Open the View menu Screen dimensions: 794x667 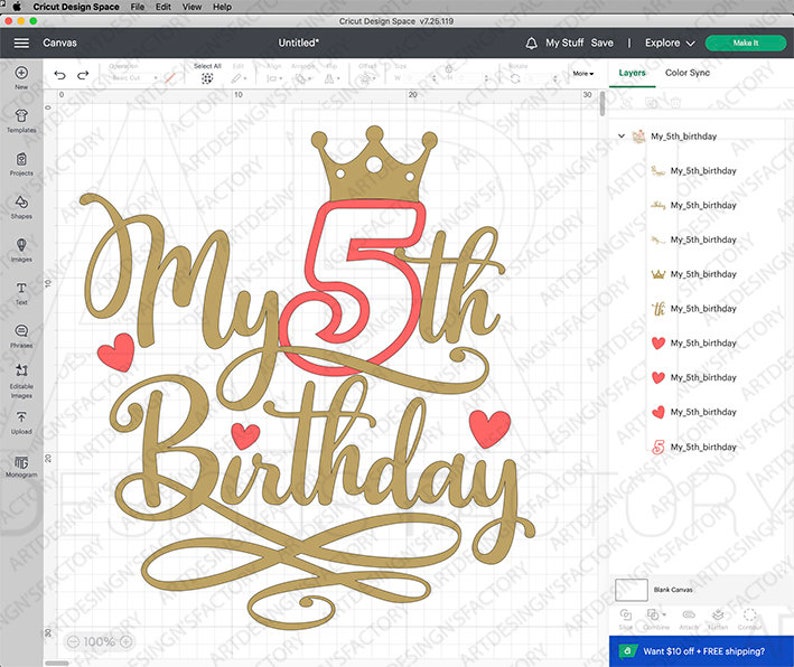(192, 7)
